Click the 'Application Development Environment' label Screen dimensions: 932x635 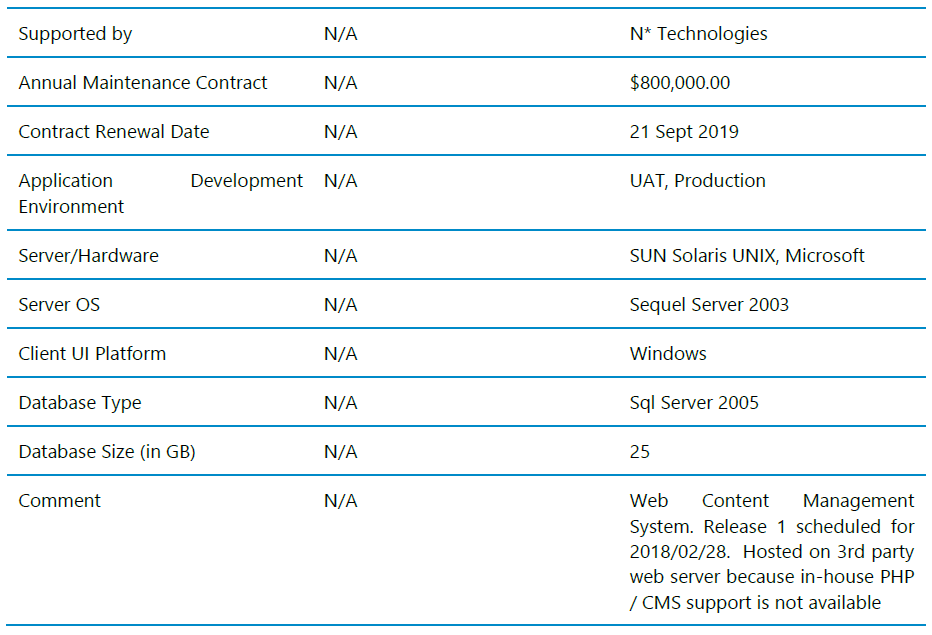[160, 193]
